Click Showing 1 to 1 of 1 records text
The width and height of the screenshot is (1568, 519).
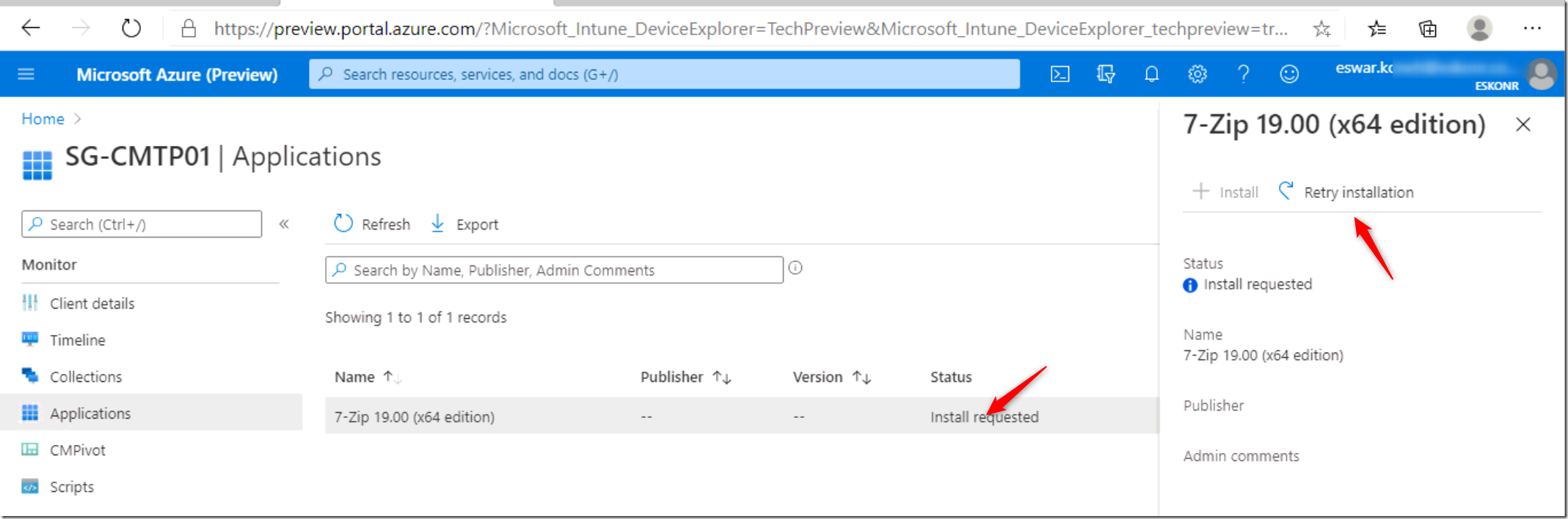[x=415, y=317]
